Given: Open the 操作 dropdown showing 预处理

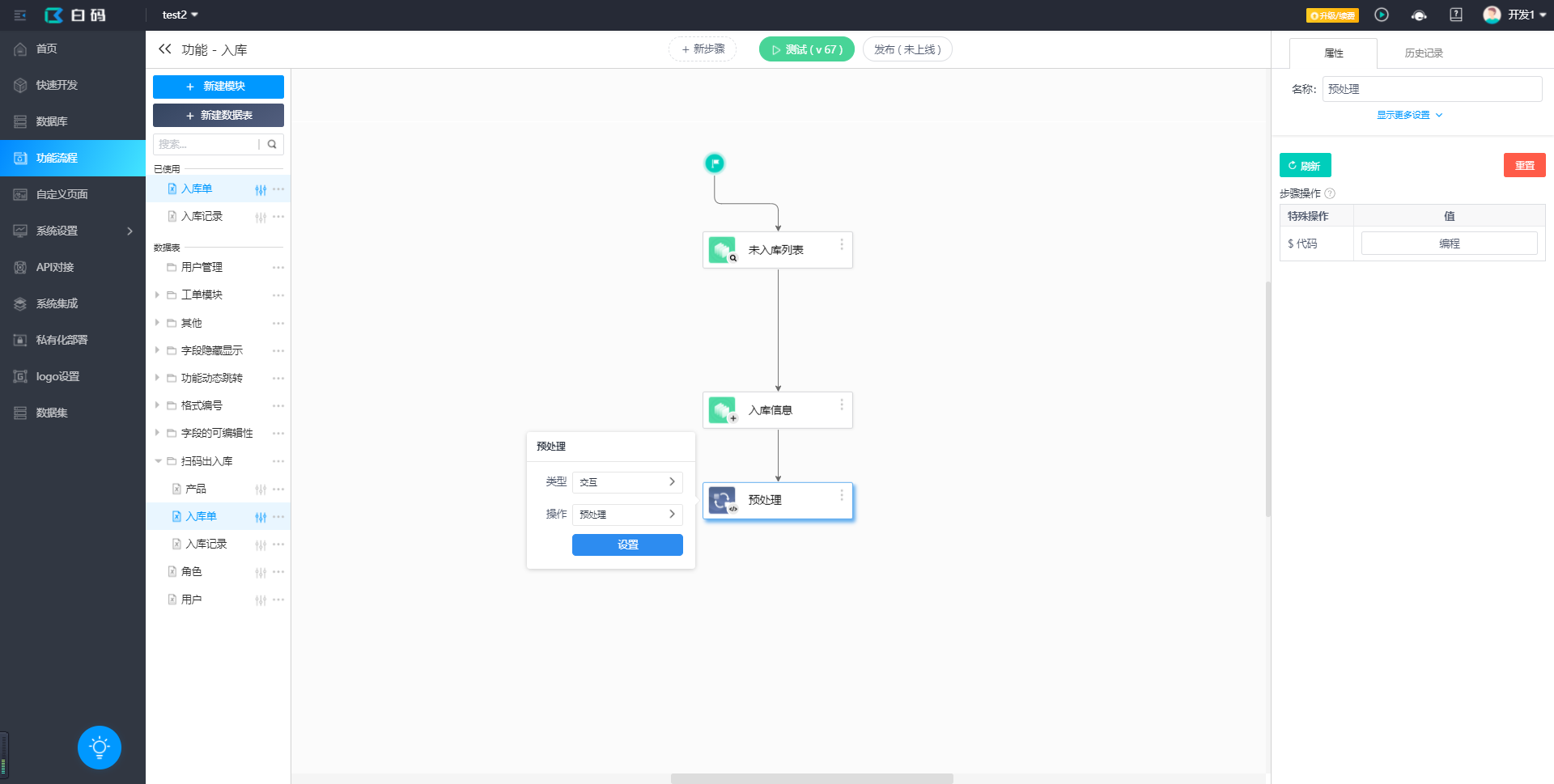Looking at the screenshot, I should (627, 515).
